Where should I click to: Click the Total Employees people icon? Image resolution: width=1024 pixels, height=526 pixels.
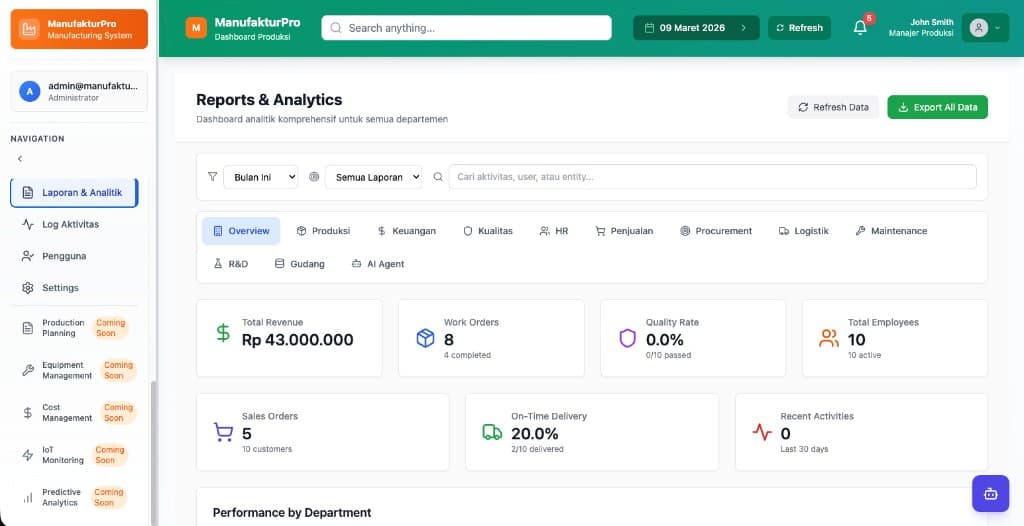(829, 338)
